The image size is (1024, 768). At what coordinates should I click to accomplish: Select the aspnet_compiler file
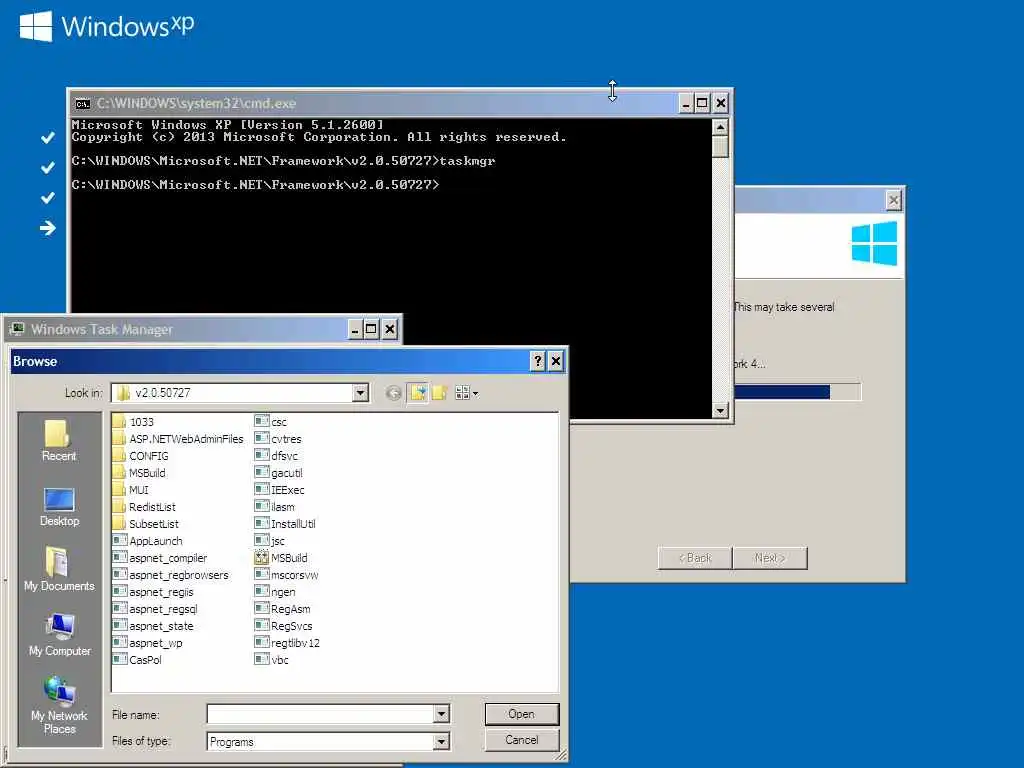(160, 558)
